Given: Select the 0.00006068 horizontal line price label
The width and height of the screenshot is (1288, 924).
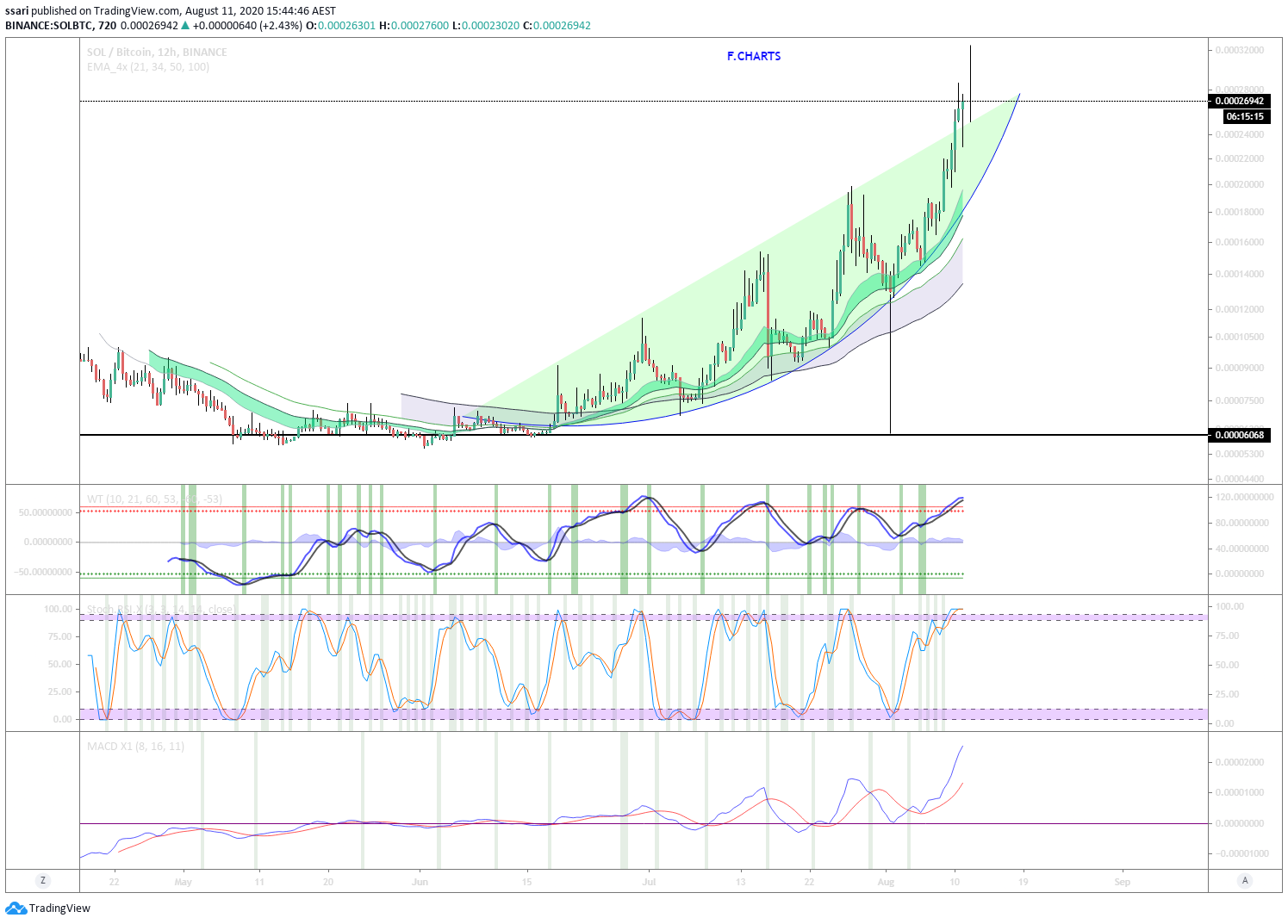Looking at the screenshot, I should [1239, 435].
